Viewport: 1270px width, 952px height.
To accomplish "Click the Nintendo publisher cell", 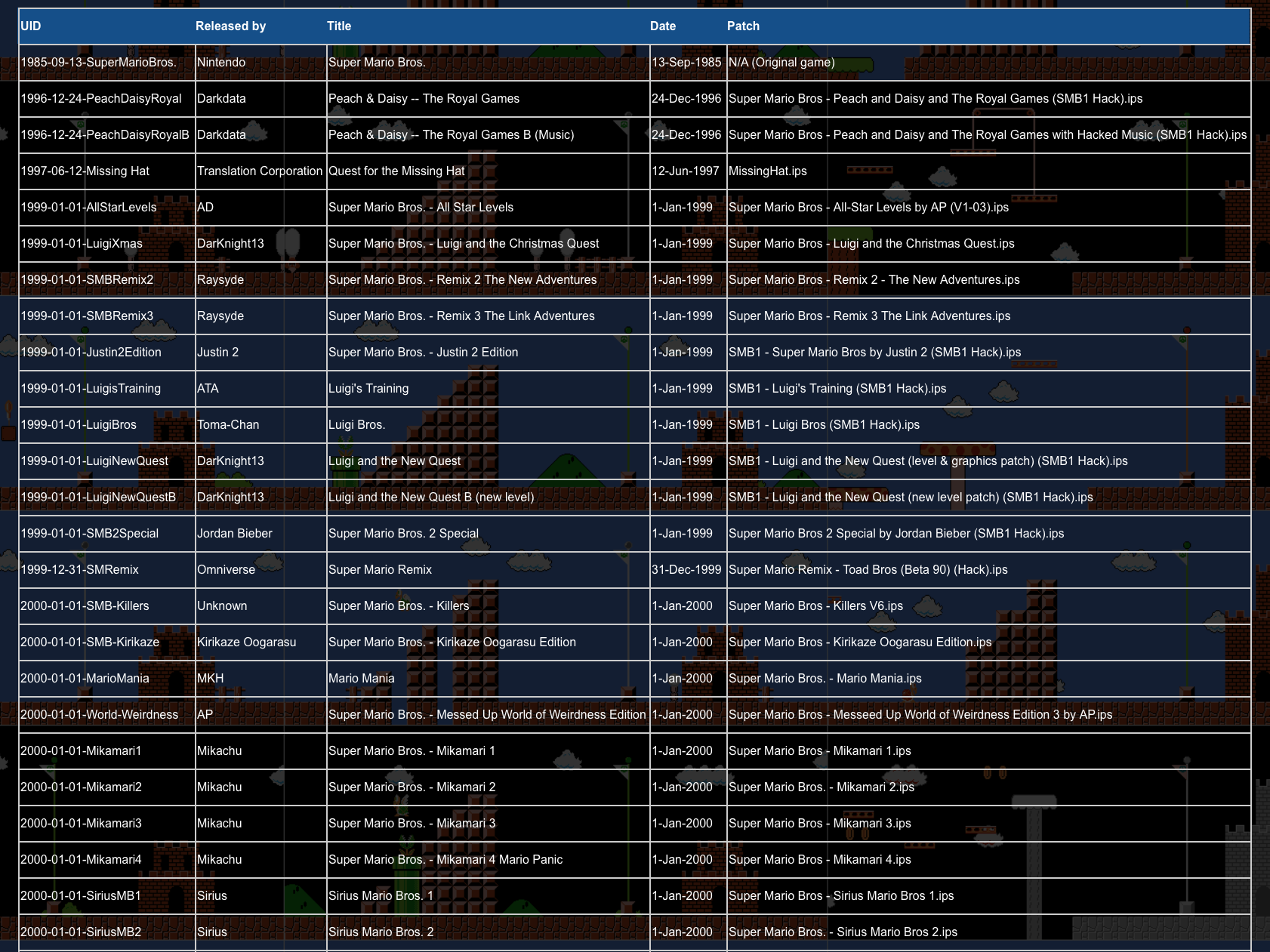I will click(260, 63).
